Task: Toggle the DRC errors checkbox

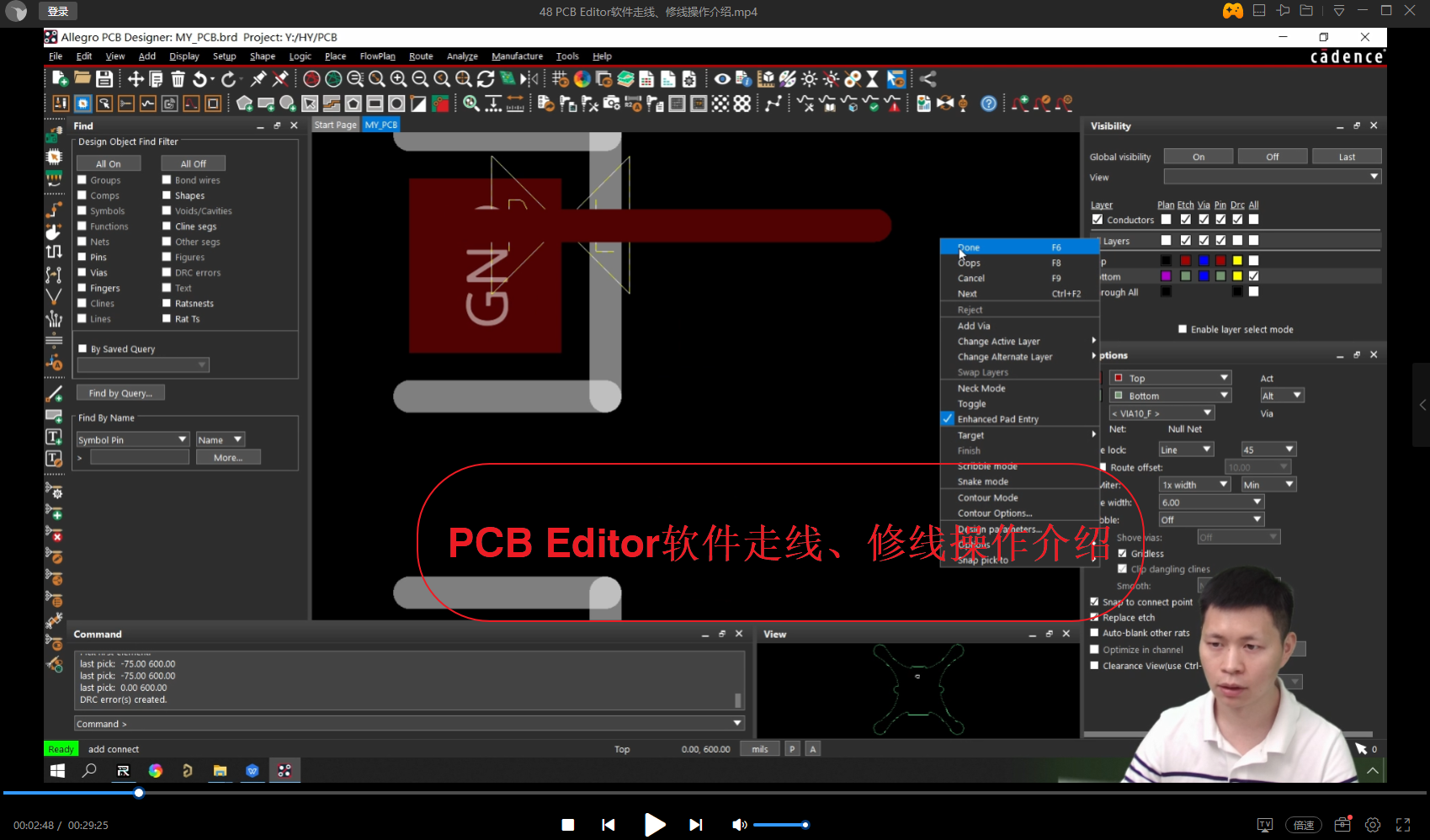Action: [x=167, y=272]
